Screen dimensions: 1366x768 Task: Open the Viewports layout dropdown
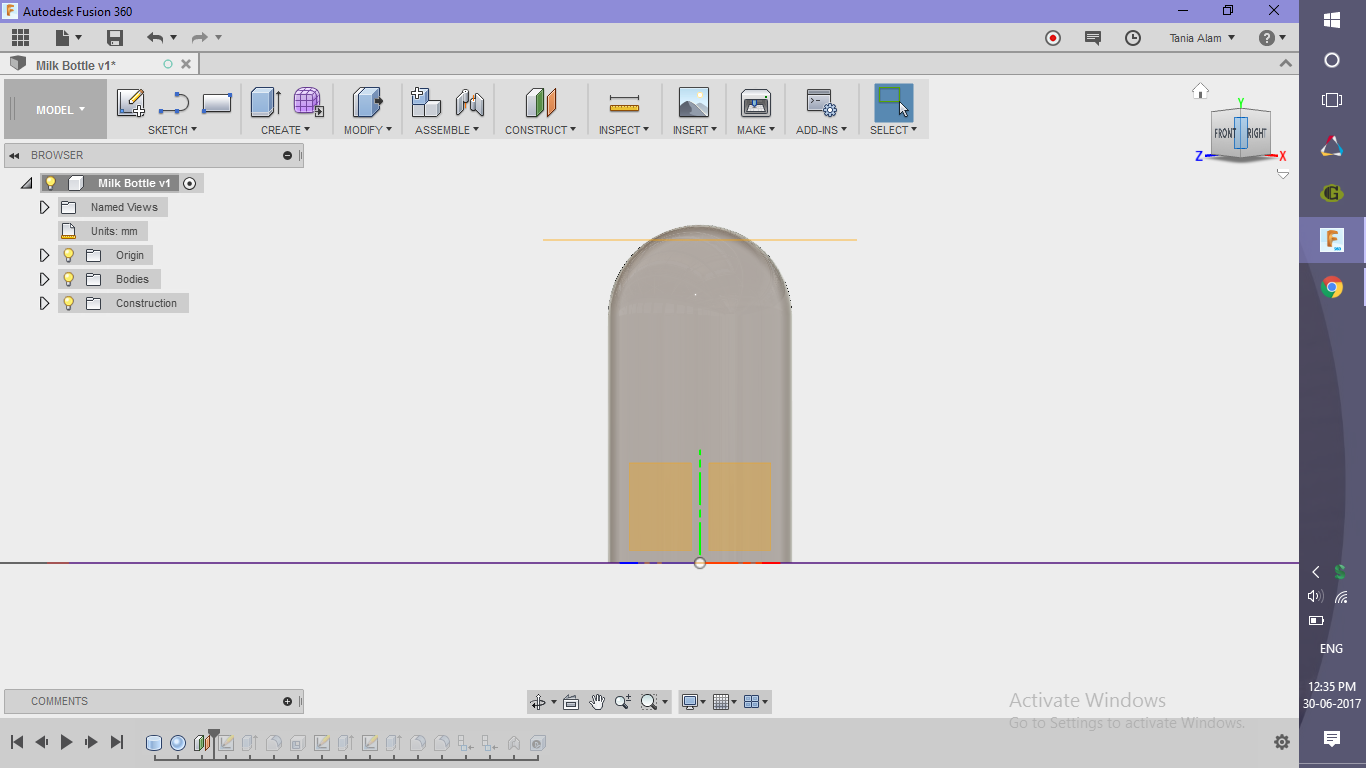[757, 702]
